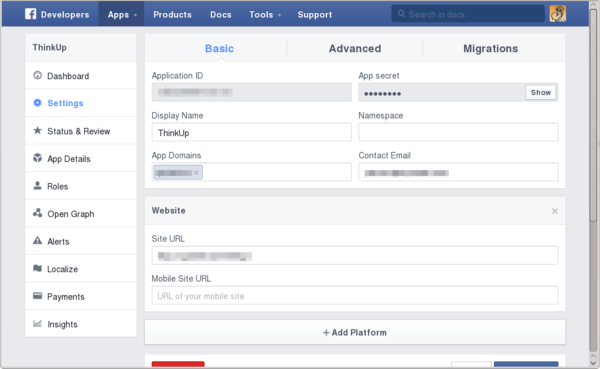Click the search magnifier icon
The height and width of the screenshot is (369, 600).
tap(401, 14)
